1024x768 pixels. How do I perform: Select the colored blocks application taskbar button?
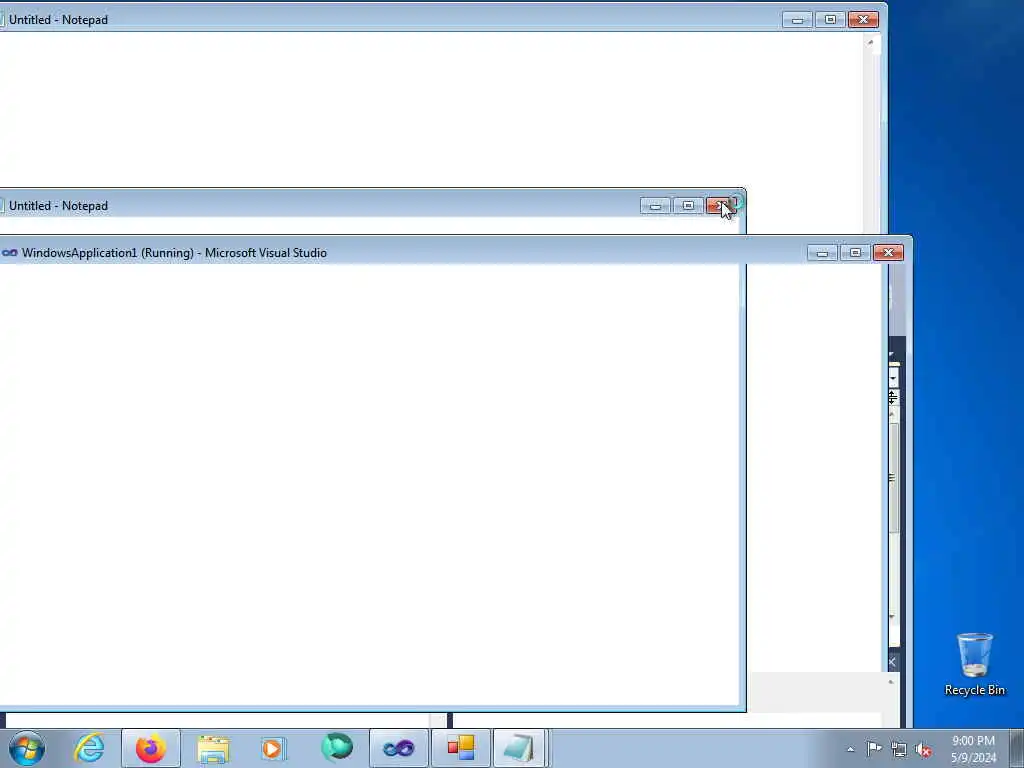[460, 748]
